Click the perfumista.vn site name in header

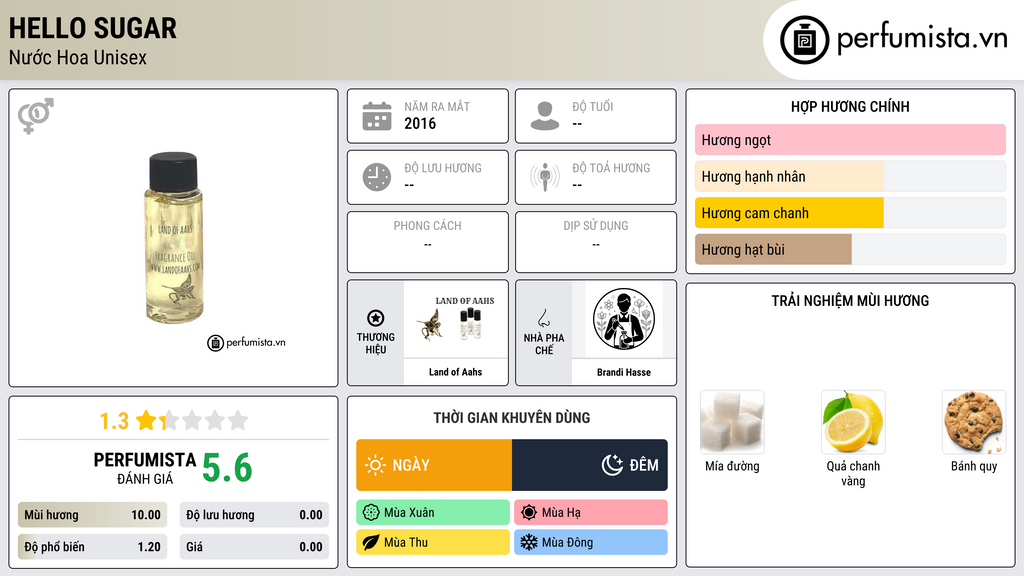(x=922, y=39)
